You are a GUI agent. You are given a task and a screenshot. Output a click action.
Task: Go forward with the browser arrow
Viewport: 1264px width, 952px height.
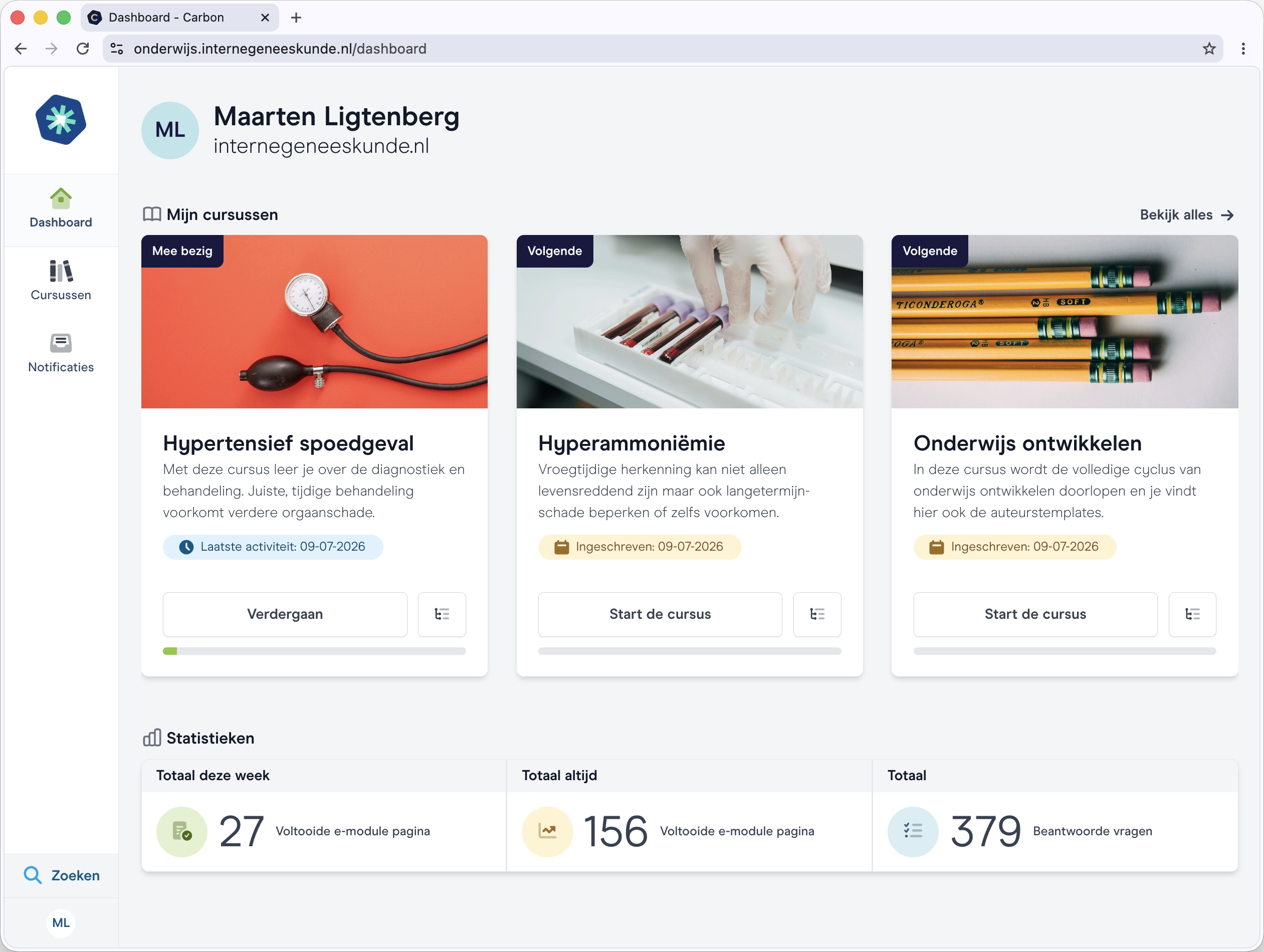[x=52, y=49]
